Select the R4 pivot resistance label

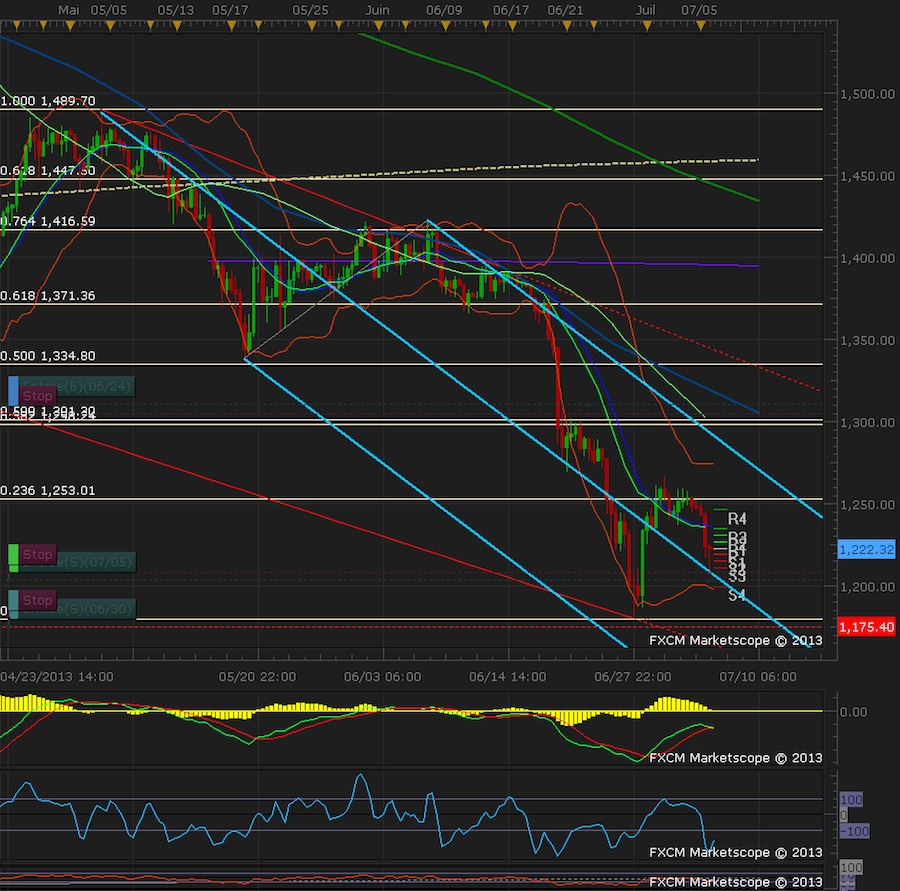tap(738, 519)
